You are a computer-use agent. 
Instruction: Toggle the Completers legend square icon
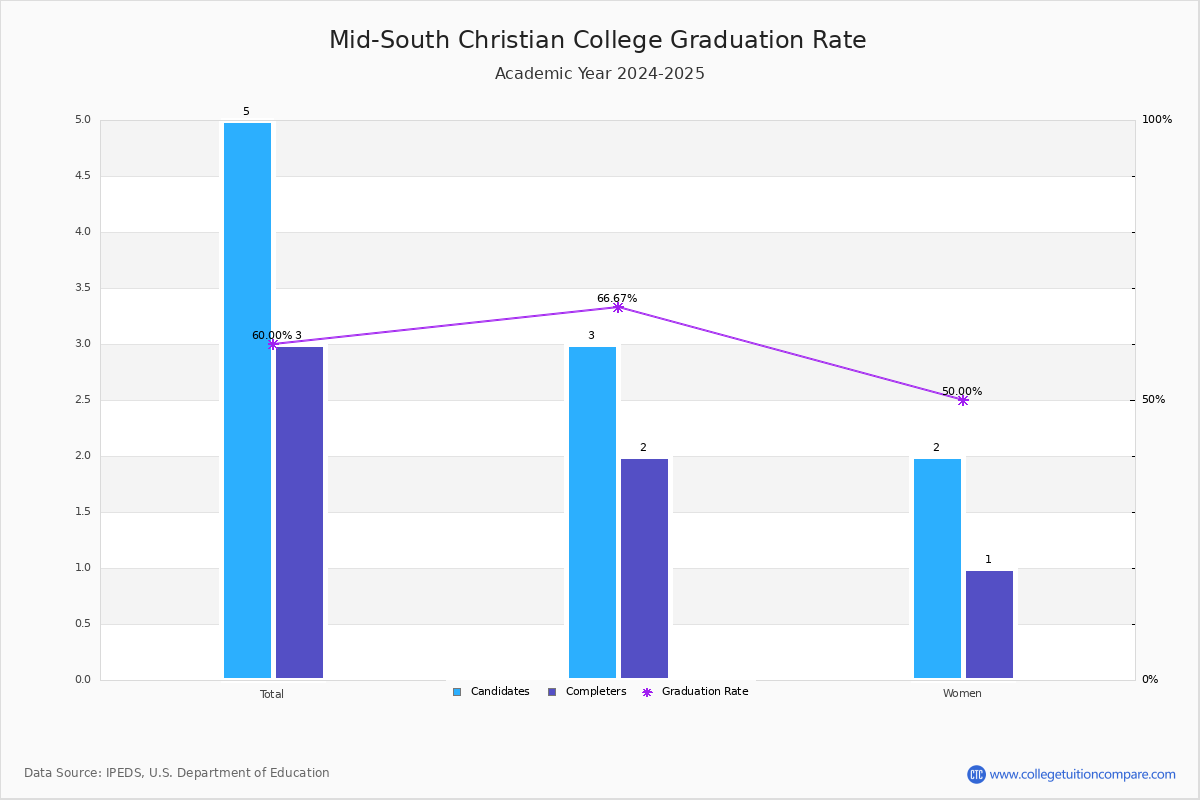click(x=552, y=692)
